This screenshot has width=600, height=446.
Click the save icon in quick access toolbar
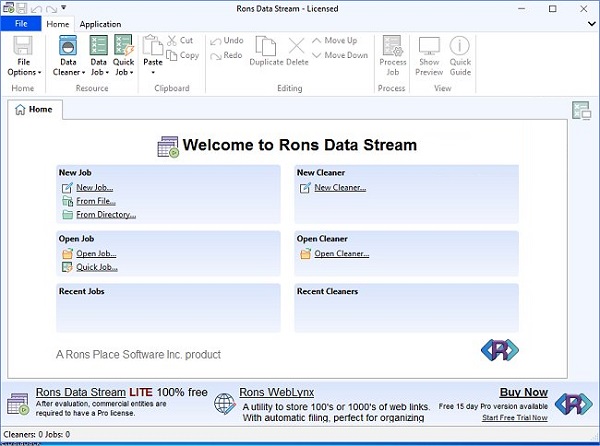[x=22, y=8]
